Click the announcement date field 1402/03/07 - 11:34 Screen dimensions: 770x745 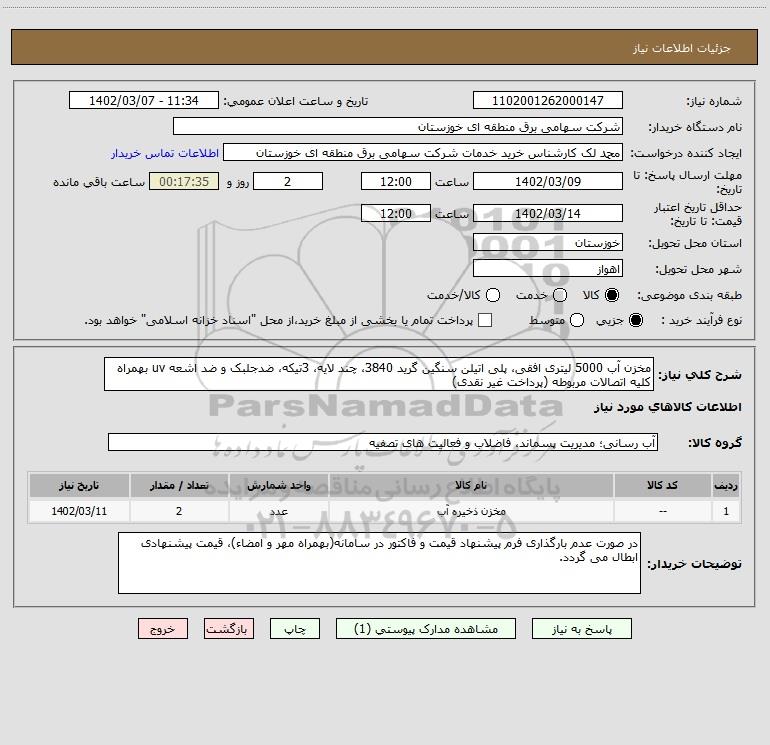pyautogui.click(x=144, y=101)
